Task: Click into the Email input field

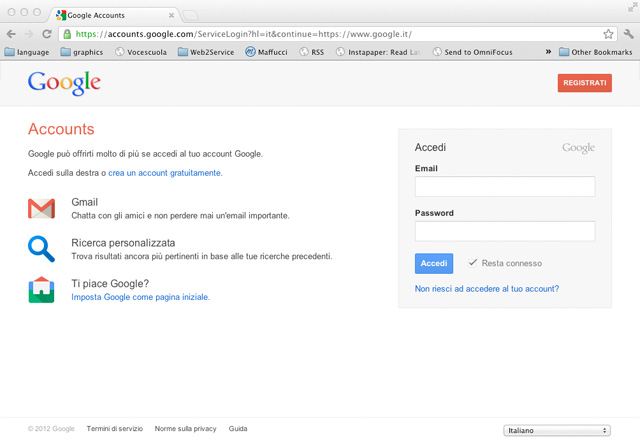Action: click(x=504, y=187)
